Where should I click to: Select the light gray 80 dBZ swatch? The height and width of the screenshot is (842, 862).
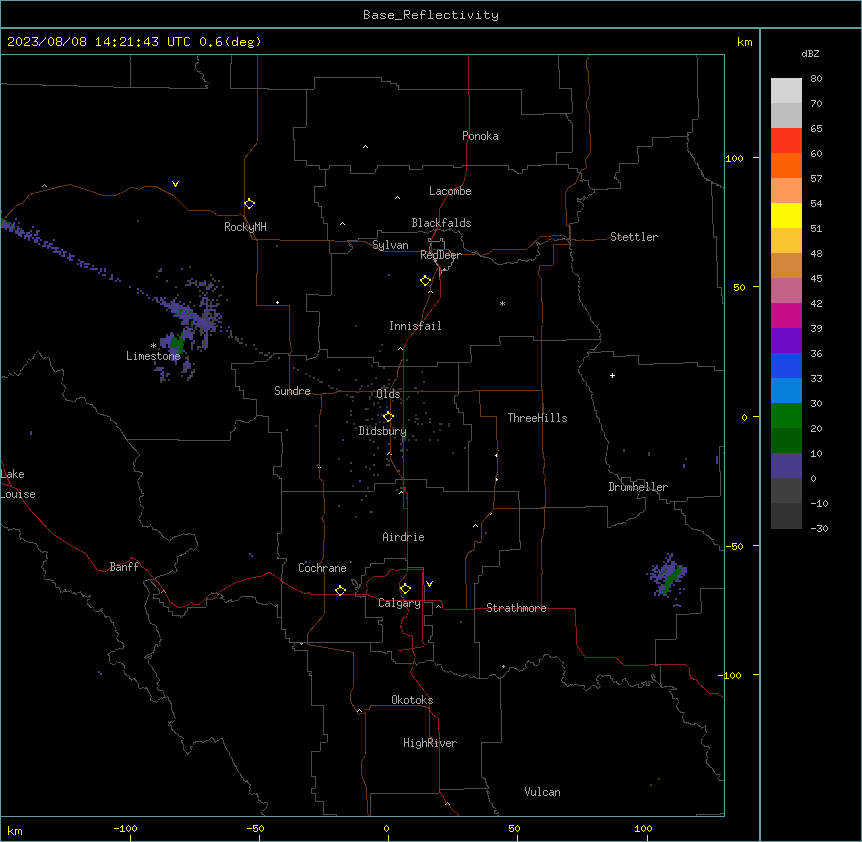786,91
